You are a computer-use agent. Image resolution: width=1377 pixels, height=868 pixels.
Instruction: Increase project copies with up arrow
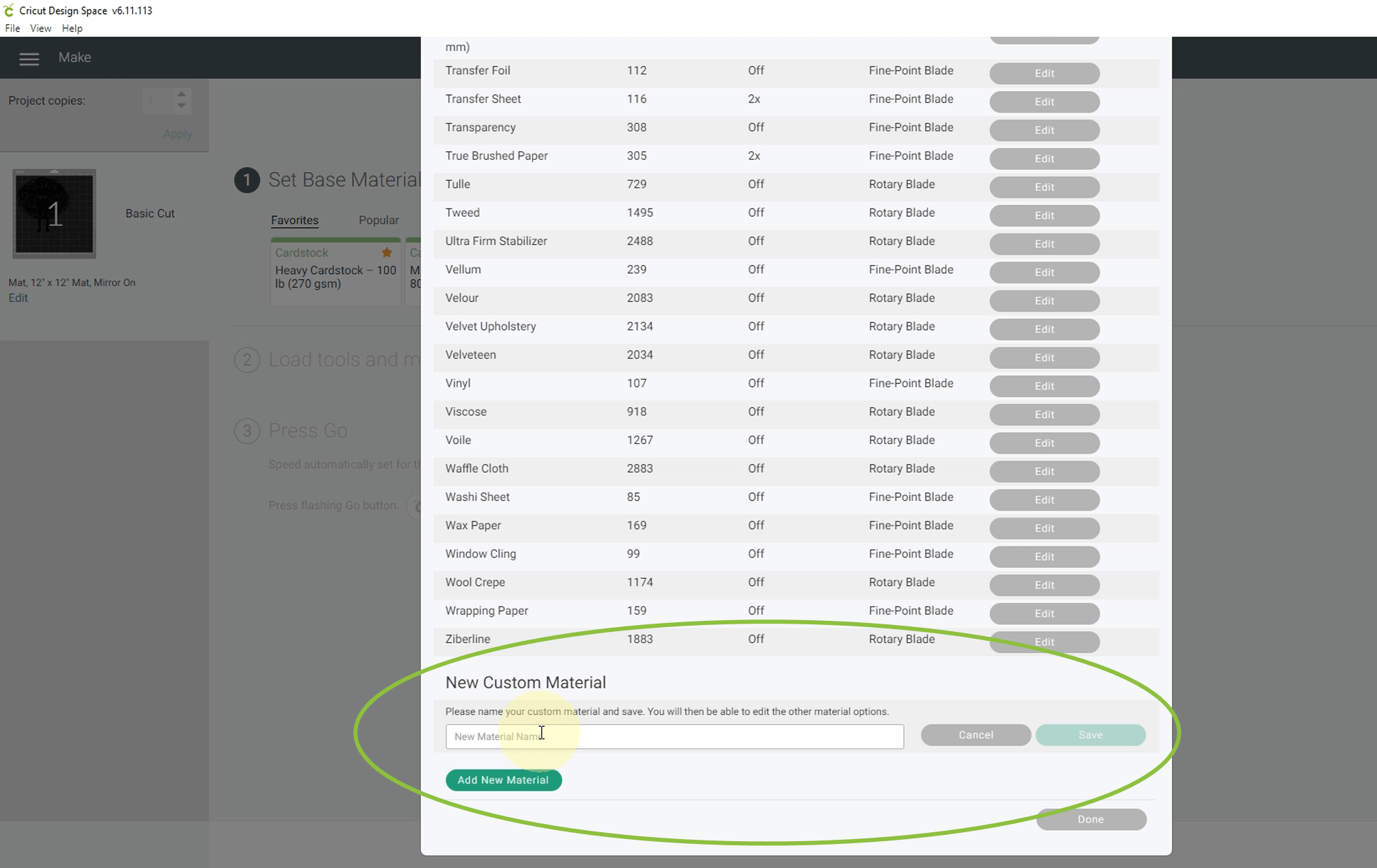pos(181,94)
